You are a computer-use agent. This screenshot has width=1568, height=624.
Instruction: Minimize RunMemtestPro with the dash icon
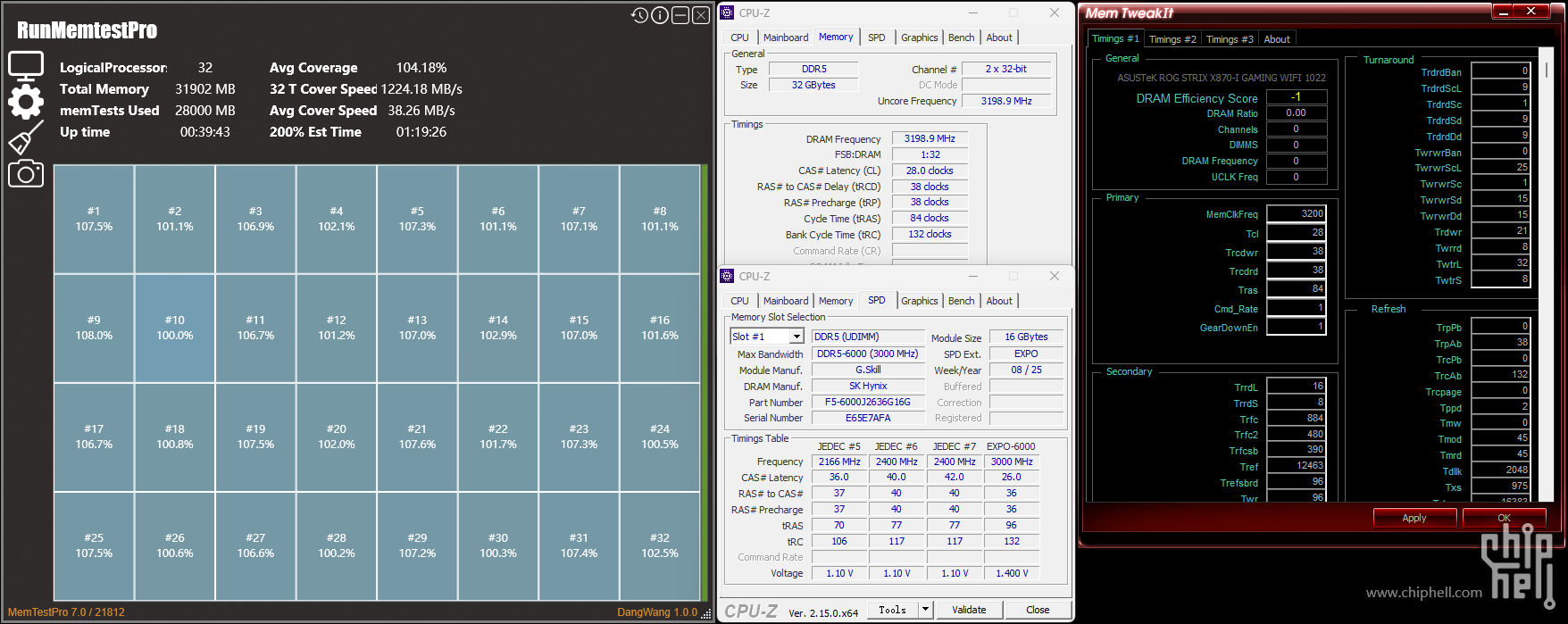(x=680, y=15)
